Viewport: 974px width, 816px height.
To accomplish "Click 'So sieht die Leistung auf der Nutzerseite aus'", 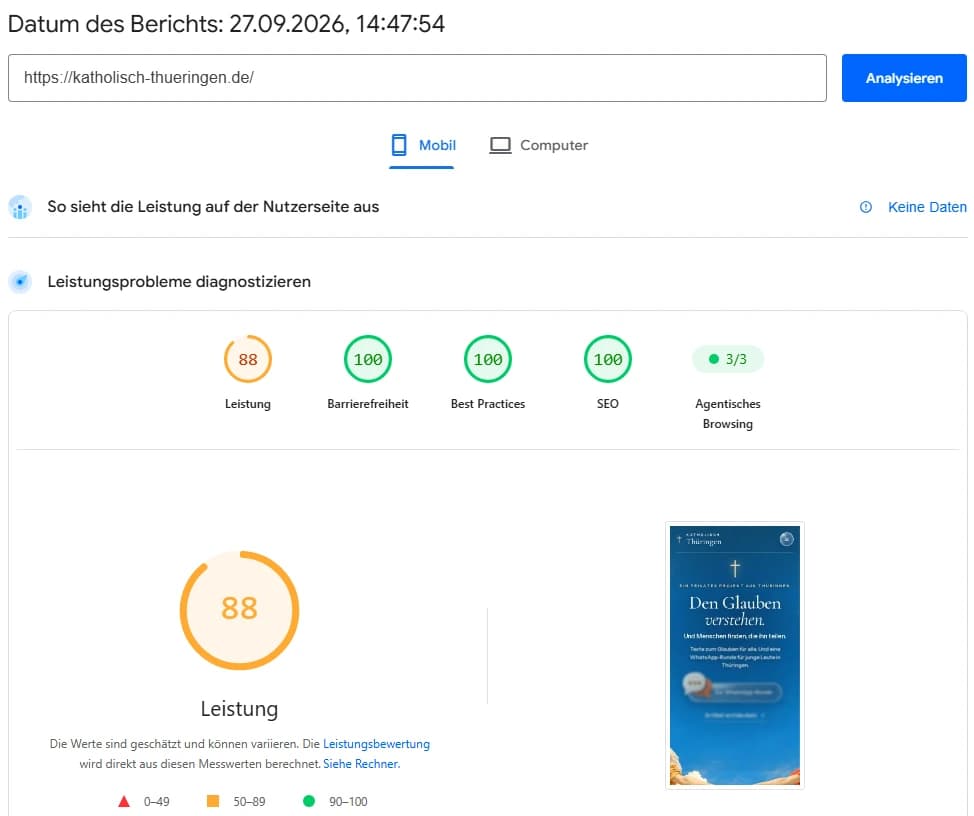I will 213,207.
